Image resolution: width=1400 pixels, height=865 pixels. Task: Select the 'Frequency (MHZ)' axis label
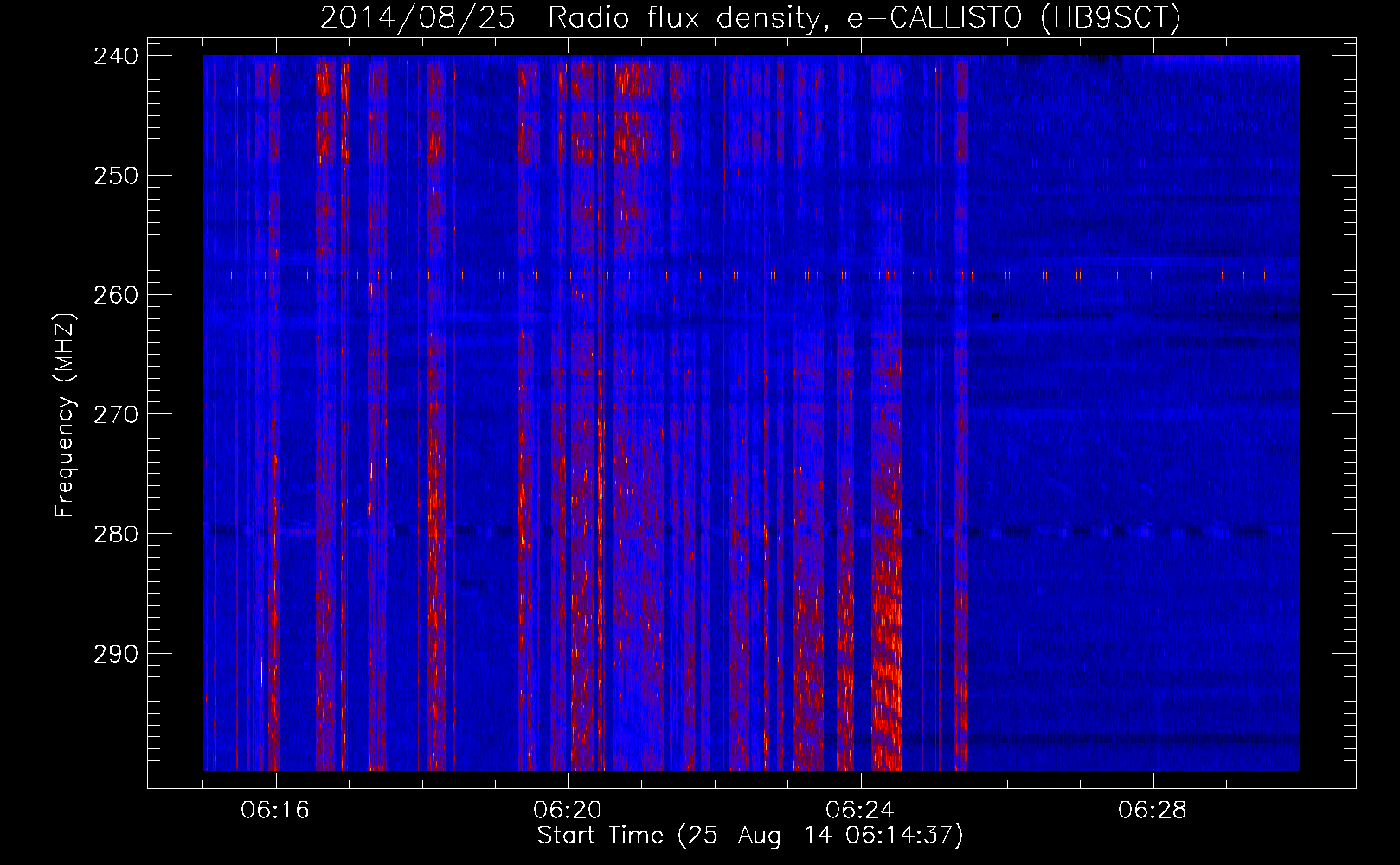65,414
